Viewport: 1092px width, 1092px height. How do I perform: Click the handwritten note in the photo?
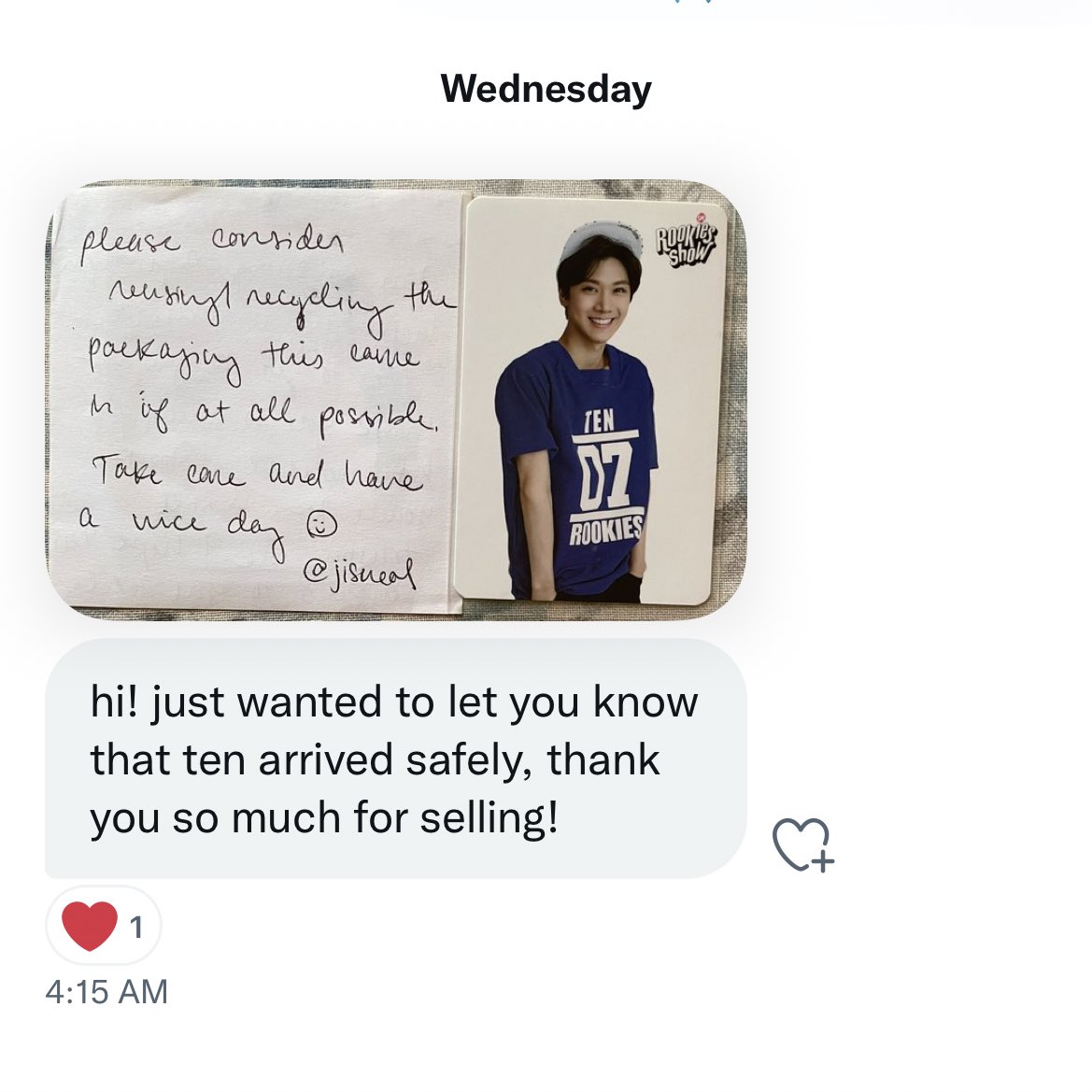click(258, 400)
